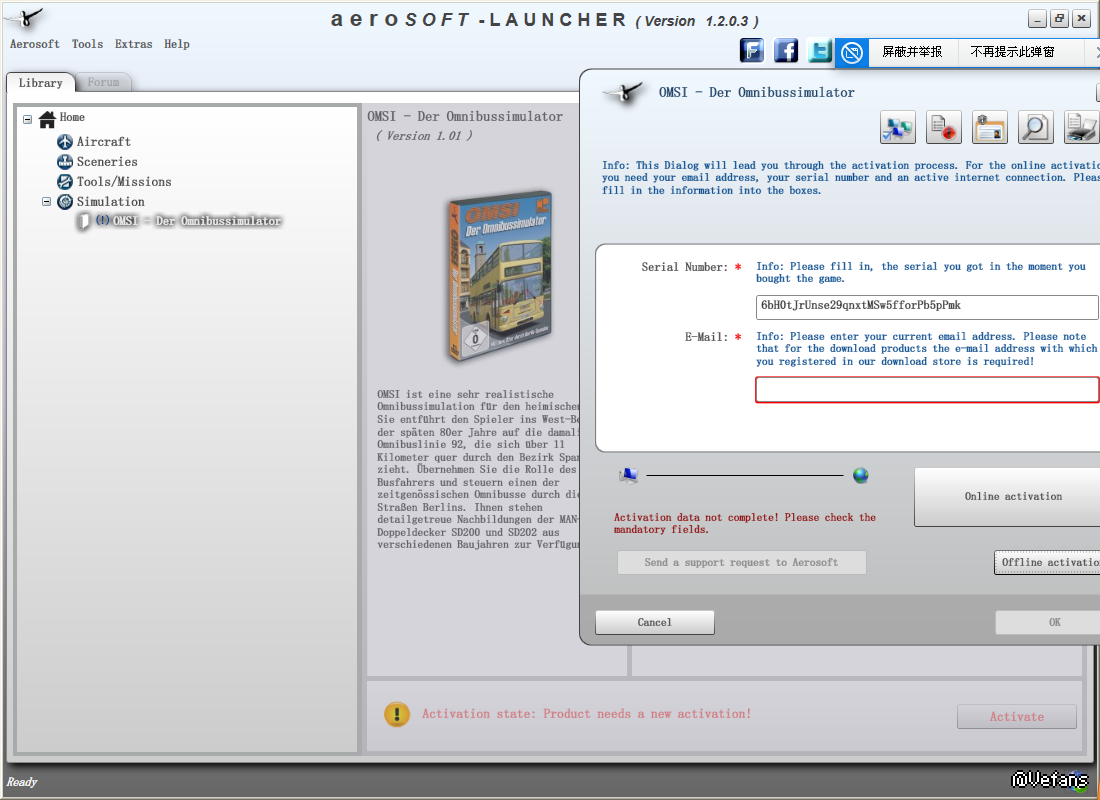Open the Twitter icon link

point(819,51)
